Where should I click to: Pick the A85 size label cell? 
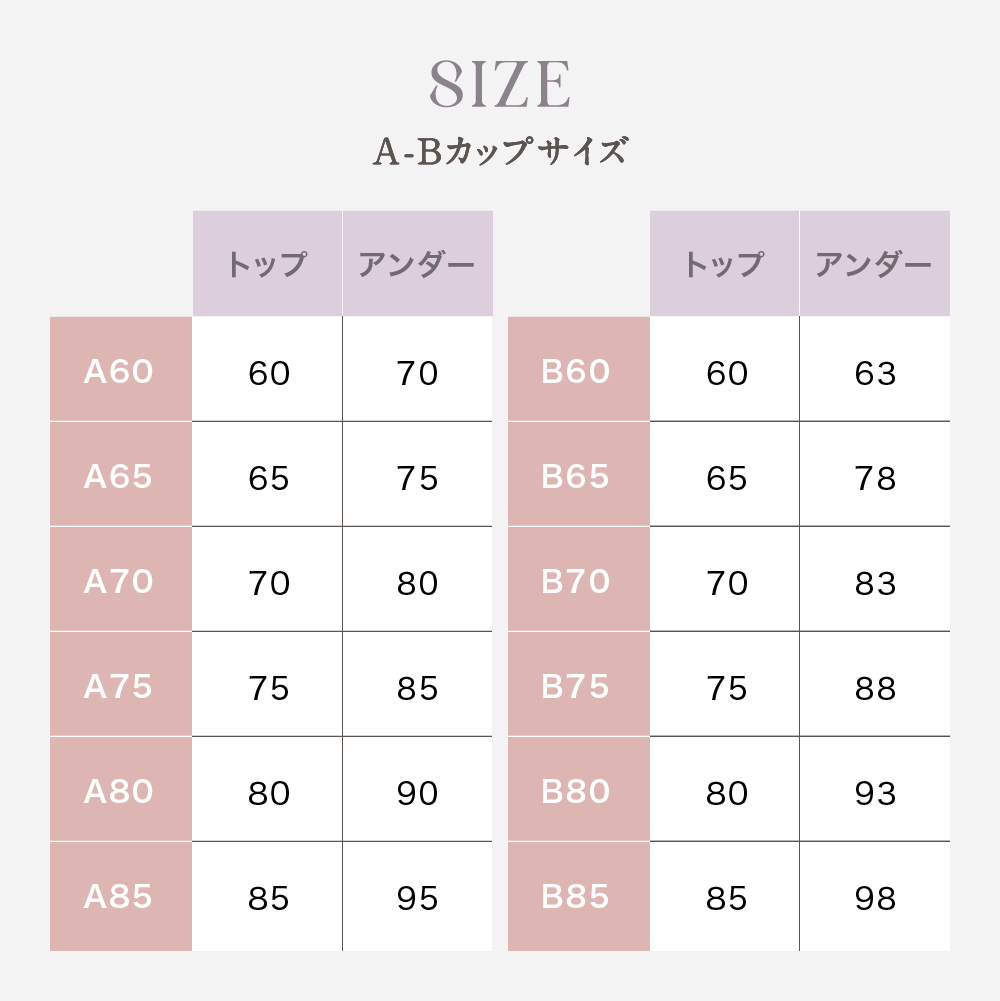click(120, 897)
